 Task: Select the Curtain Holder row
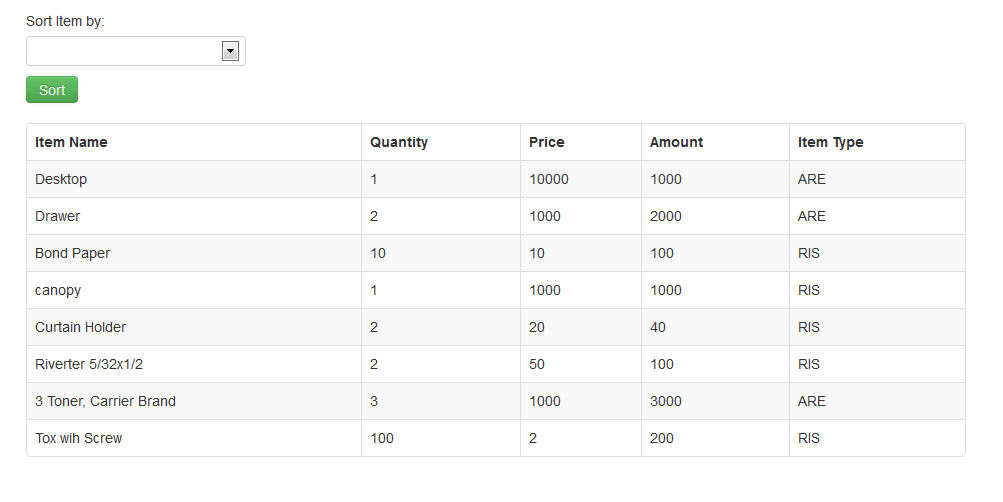coord(496,327)
